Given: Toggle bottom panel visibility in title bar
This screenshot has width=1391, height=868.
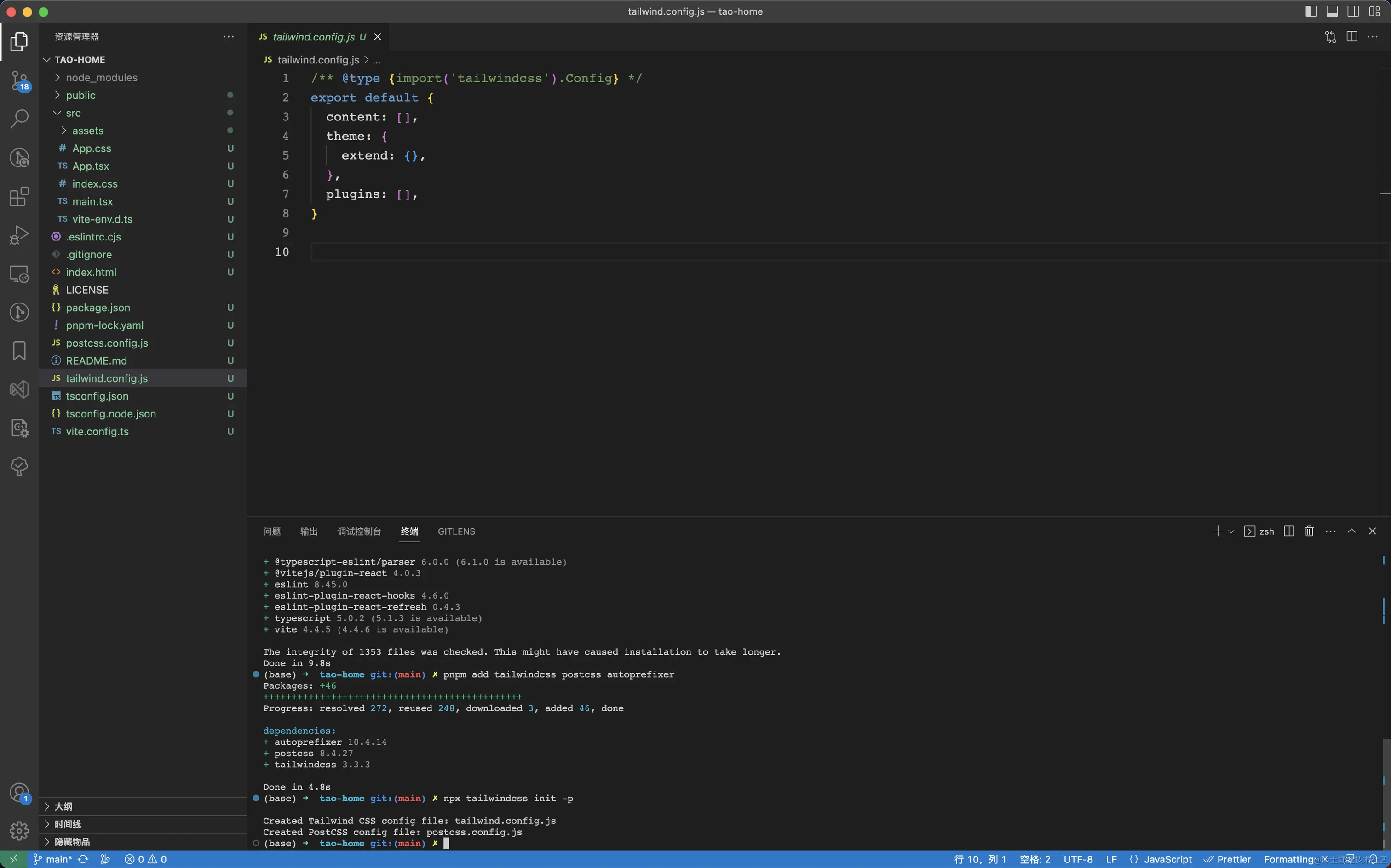Looking at the screenshot, I should 1332,11.
